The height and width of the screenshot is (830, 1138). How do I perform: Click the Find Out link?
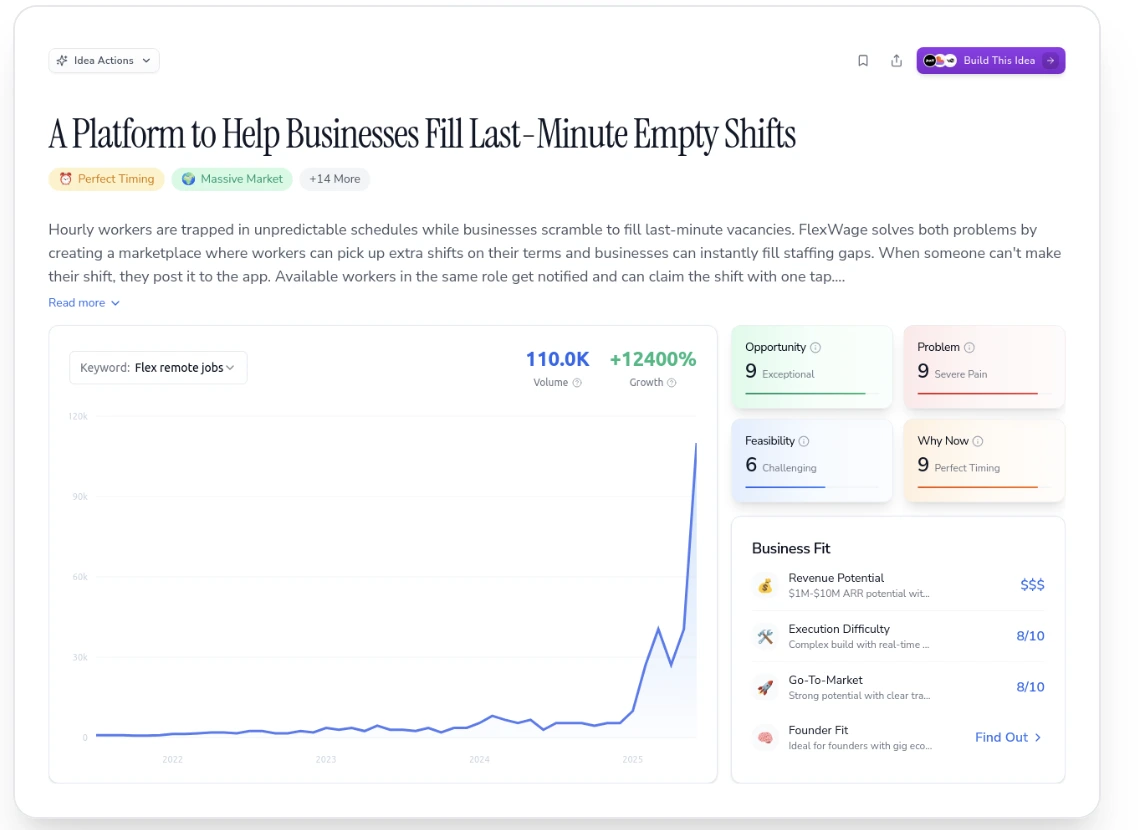pyautogui.click(x=1009, y=738)
